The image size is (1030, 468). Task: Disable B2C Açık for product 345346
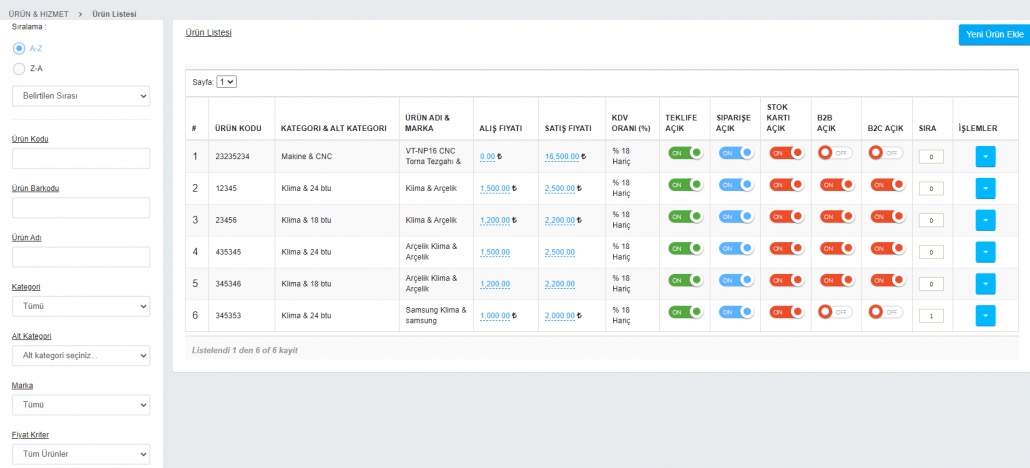(888, 280)
